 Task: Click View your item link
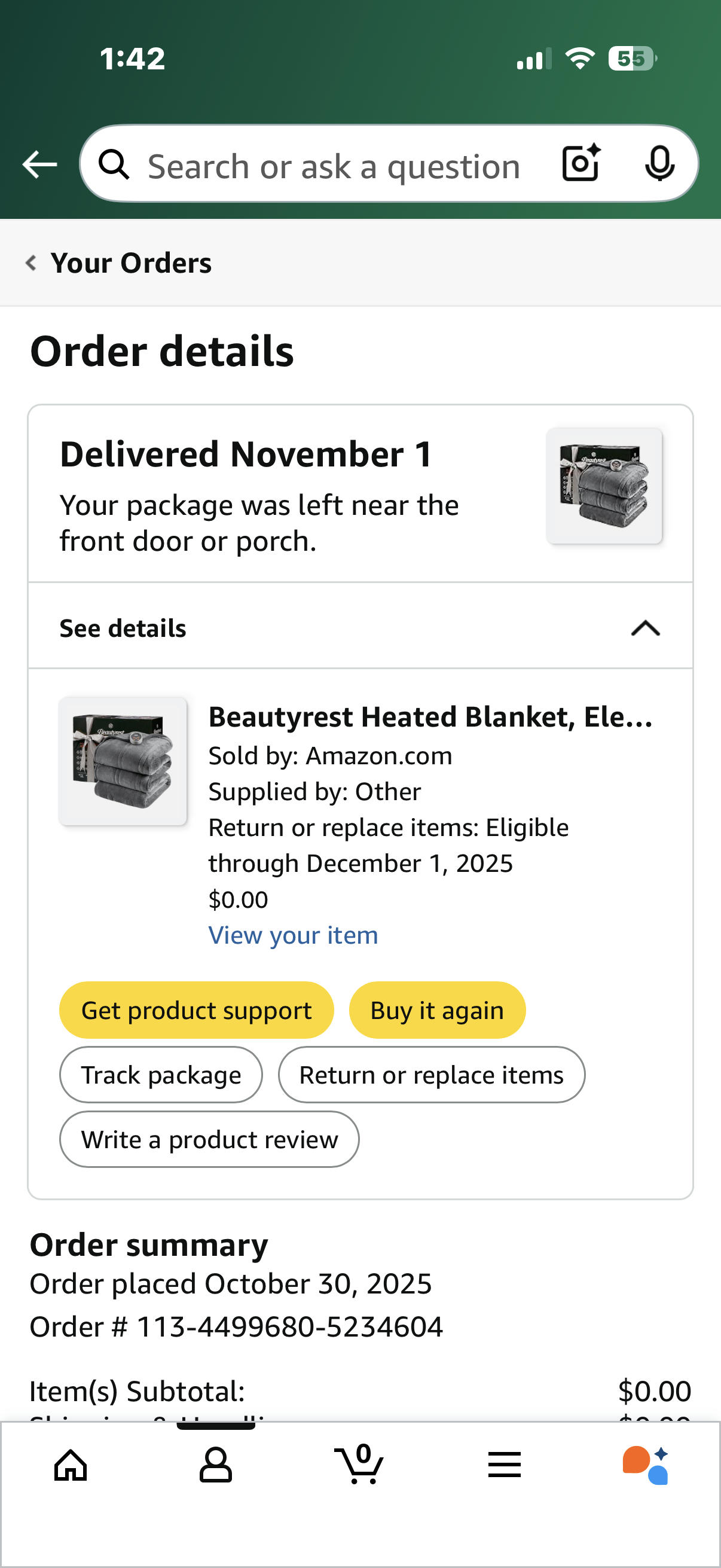(x=294, y=935)
